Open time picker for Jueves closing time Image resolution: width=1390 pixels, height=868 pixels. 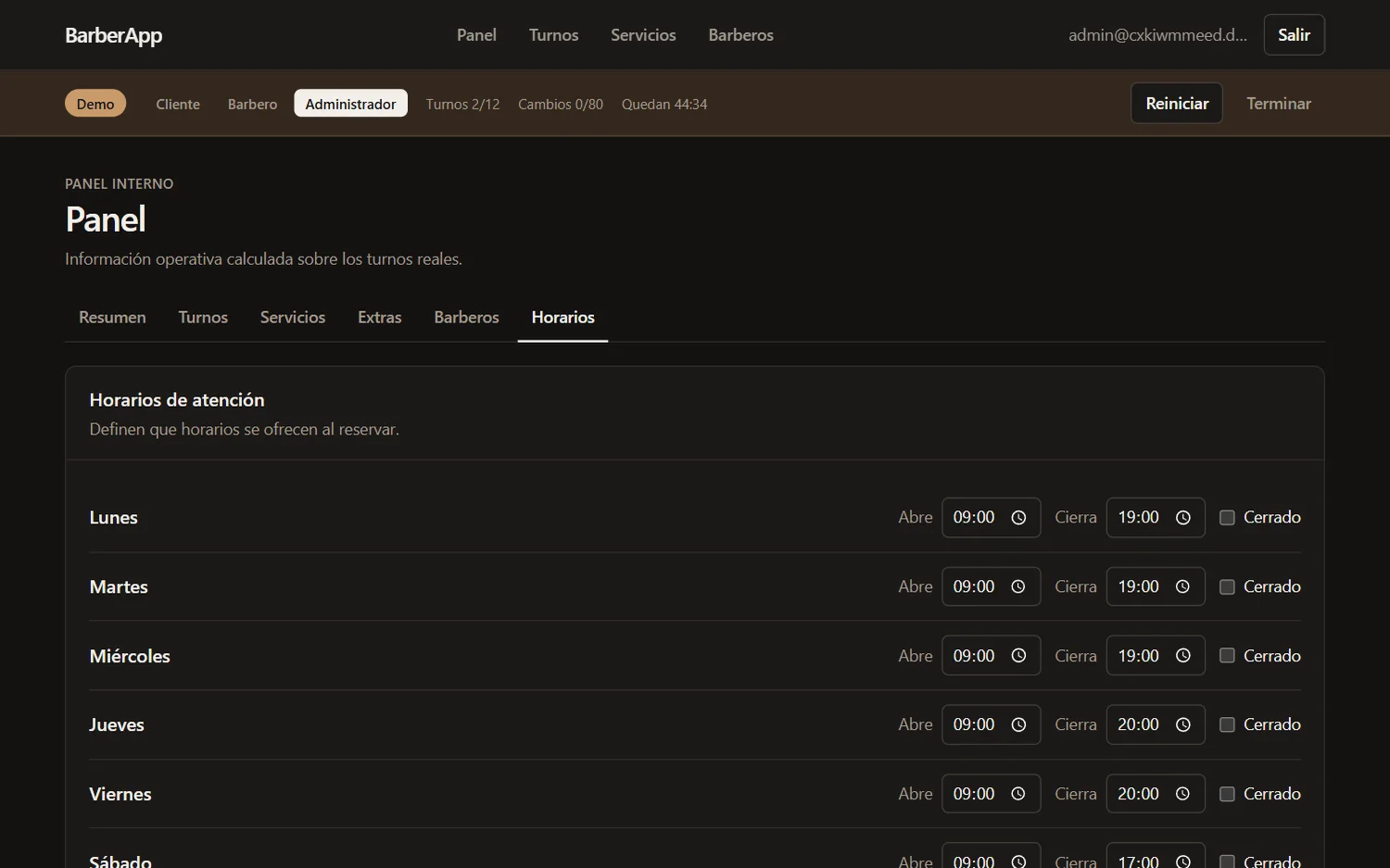1183,725
